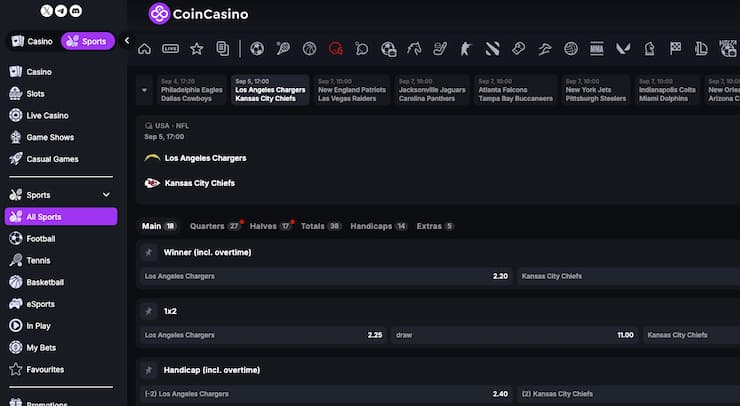The width and height of the screenshot is (740, 406).
Task: Select the ice hockey stick icon
Action: [440, 49]
